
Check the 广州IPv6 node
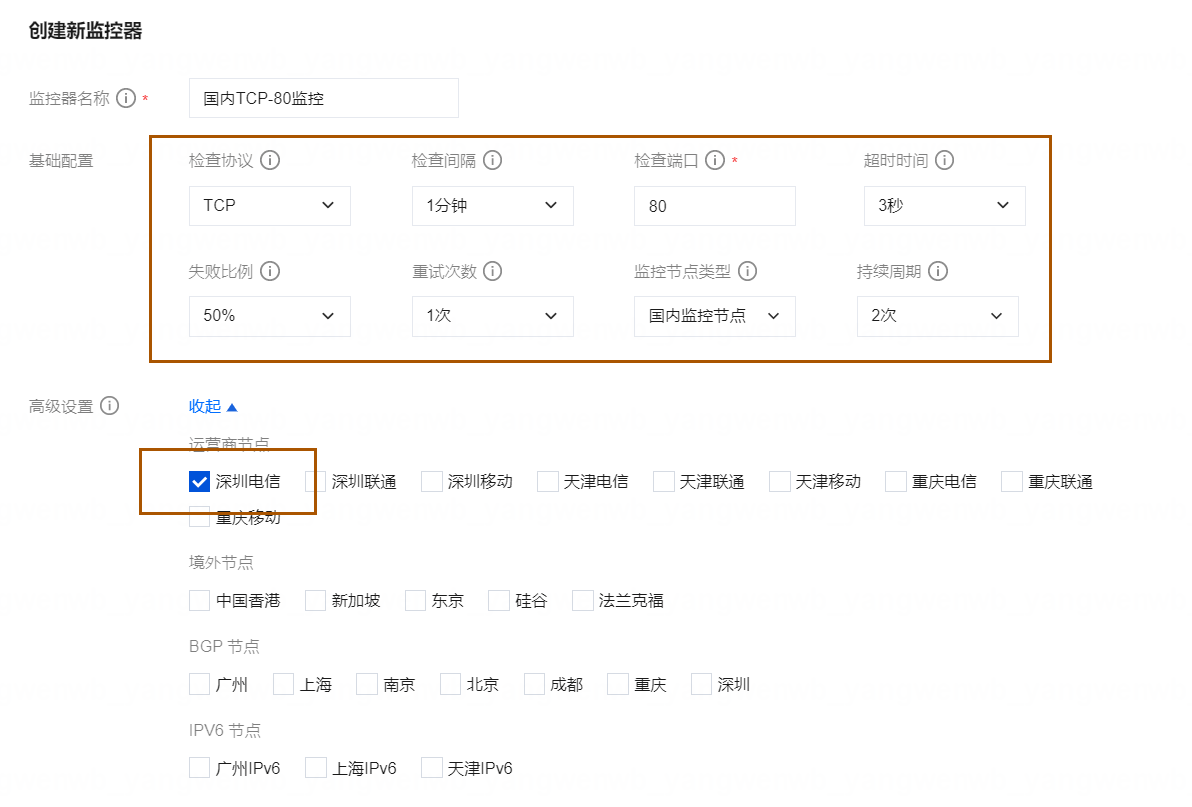[199, 767]
